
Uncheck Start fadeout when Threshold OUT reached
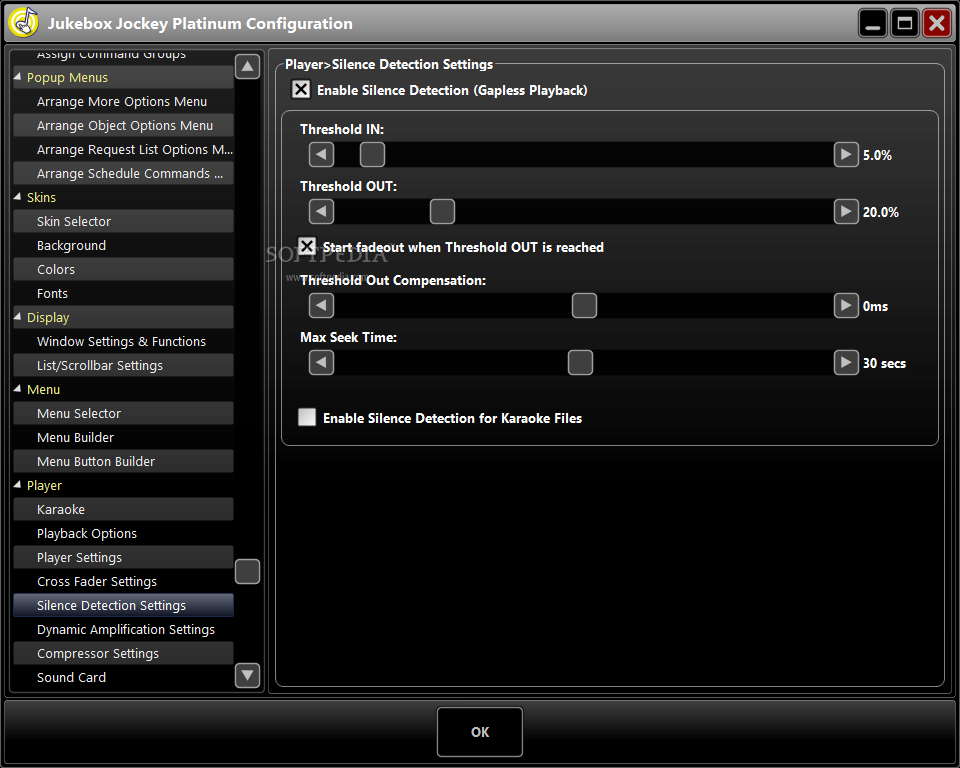[307, 246]
